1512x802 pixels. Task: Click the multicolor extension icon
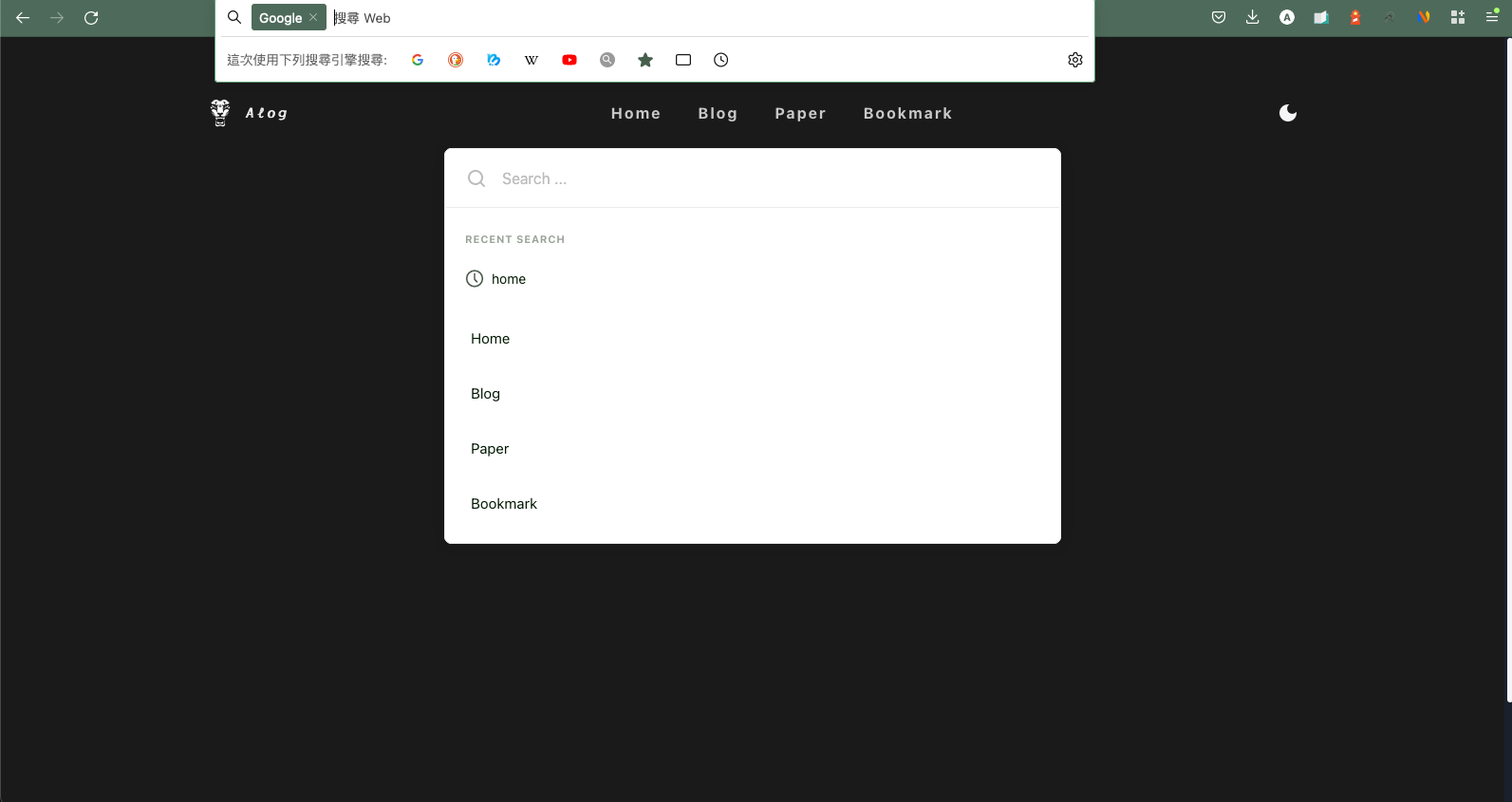coord(1424,17)
